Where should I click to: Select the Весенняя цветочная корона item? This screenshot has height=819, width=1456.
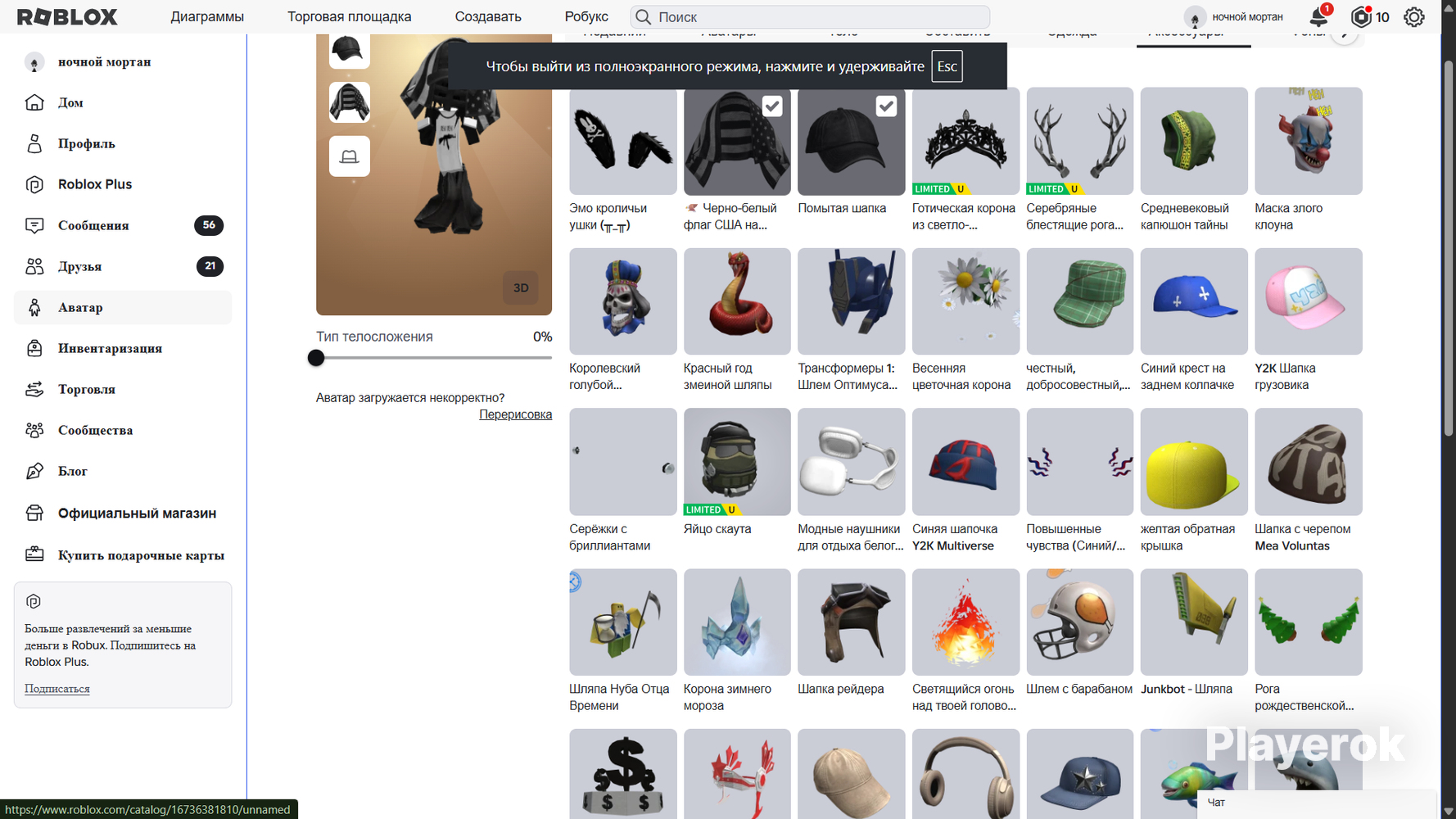coord(965,301)
